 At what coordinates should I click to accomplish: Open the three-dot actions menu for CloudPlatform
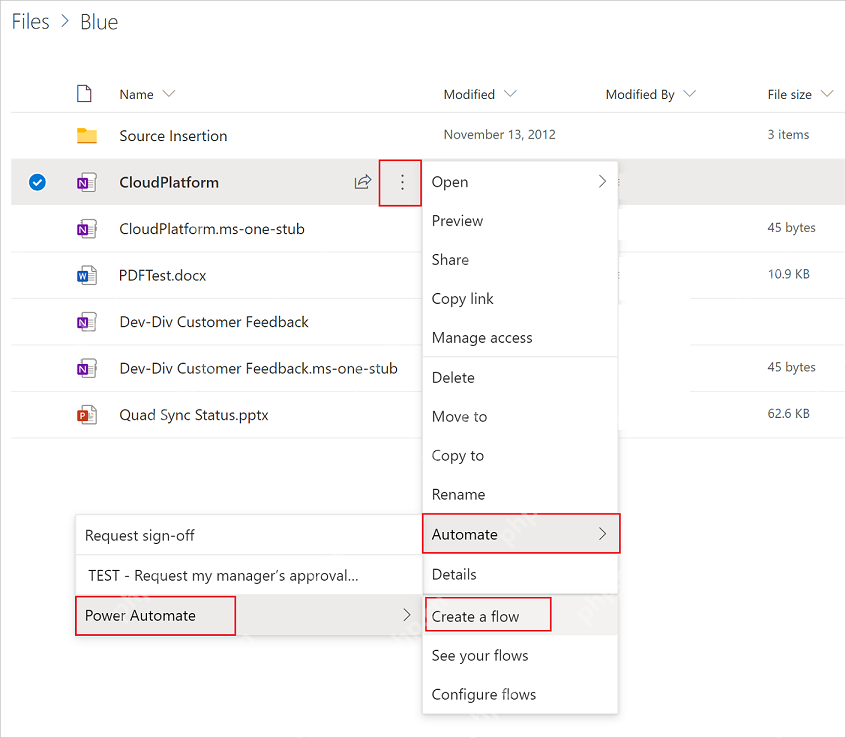402,182
